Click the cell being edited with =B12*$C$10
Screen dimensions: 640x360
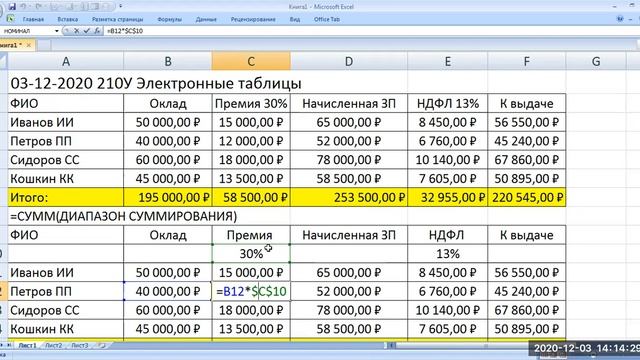251,291
